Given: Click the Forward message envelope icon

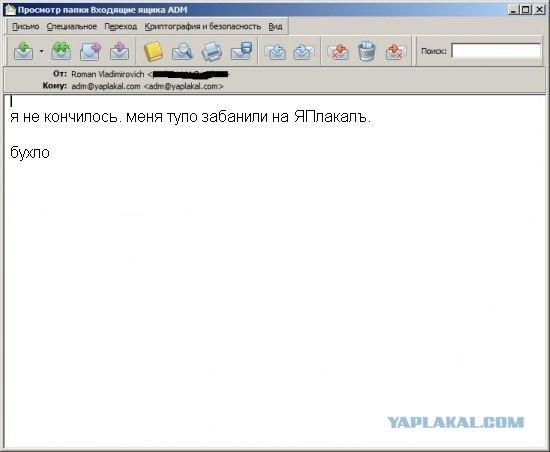Looking at the screenshot, I should 90,51.
